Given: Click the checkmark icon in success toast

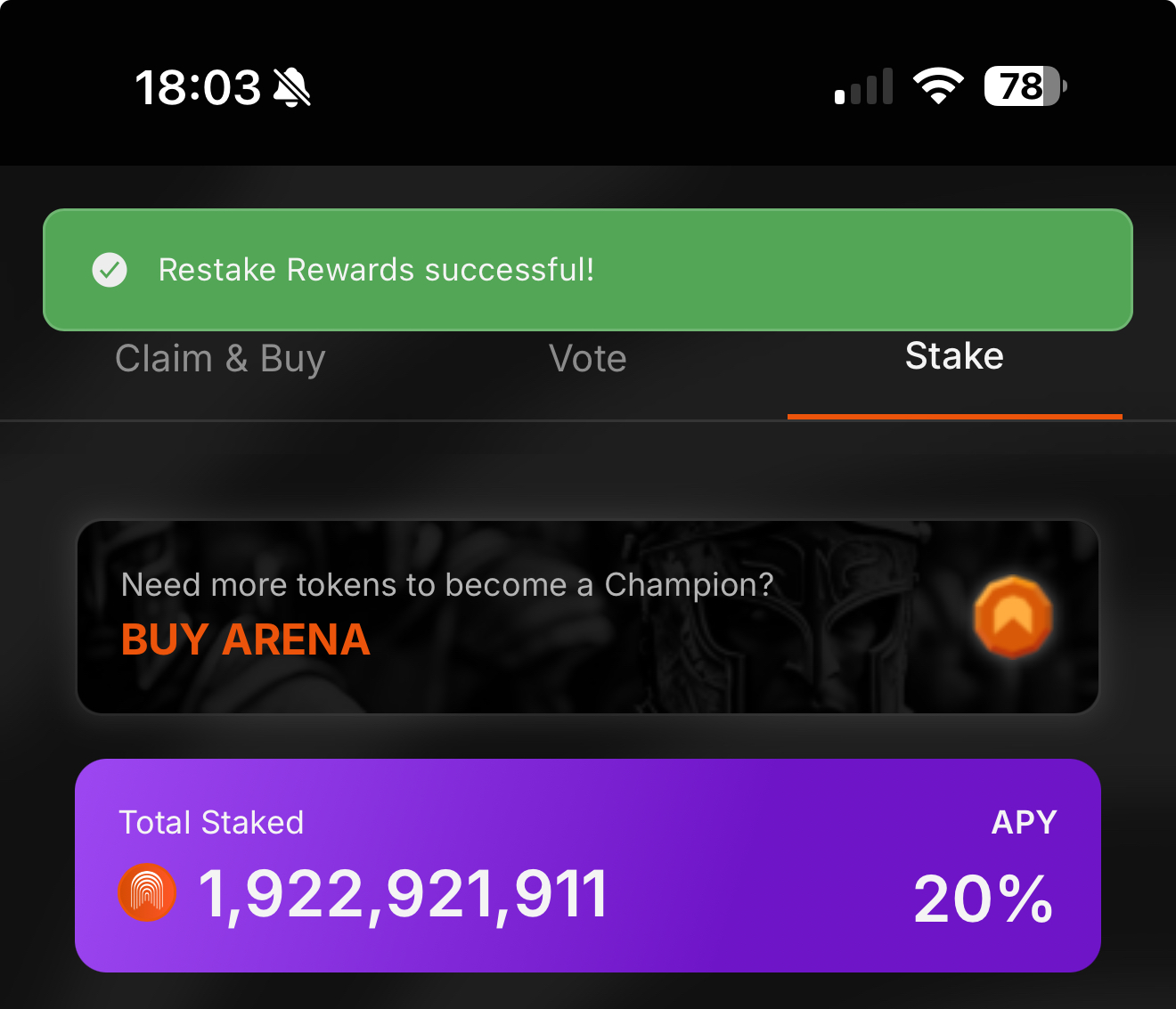Looking at the screenshot, I should tap(110, 270).
